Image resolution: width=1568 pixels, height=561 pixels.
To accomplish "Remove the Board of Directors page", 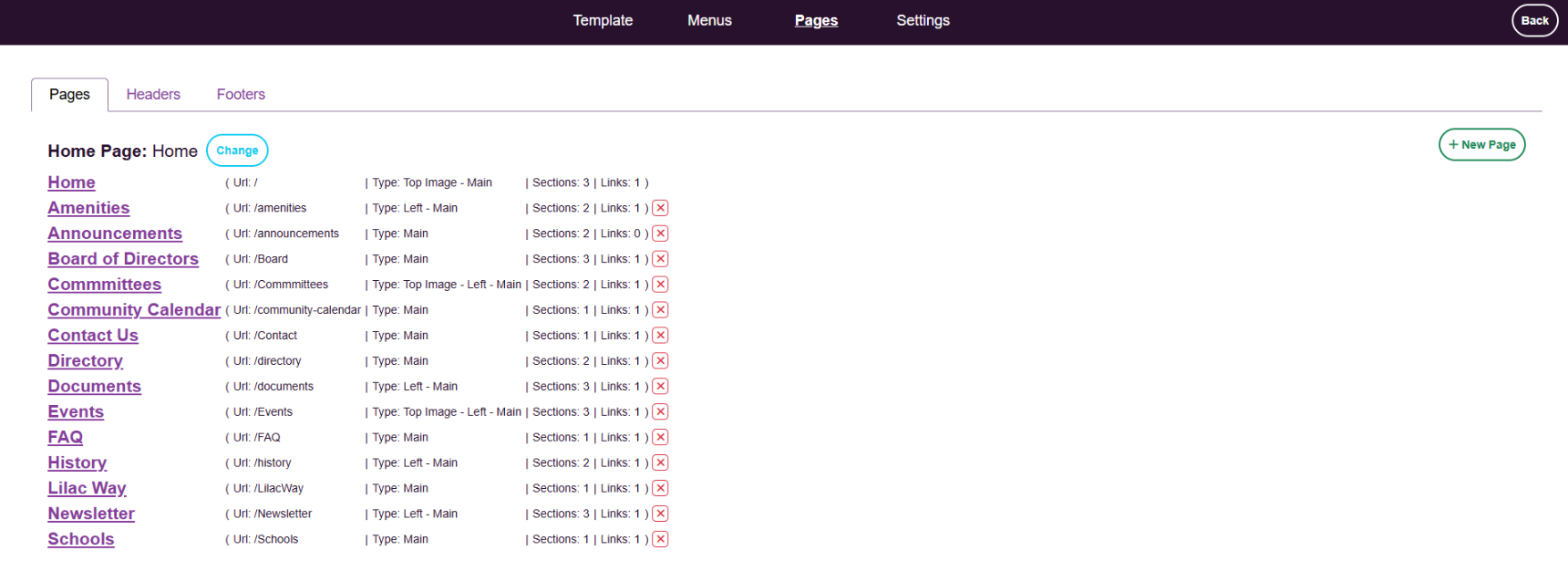I will (661, 259).
